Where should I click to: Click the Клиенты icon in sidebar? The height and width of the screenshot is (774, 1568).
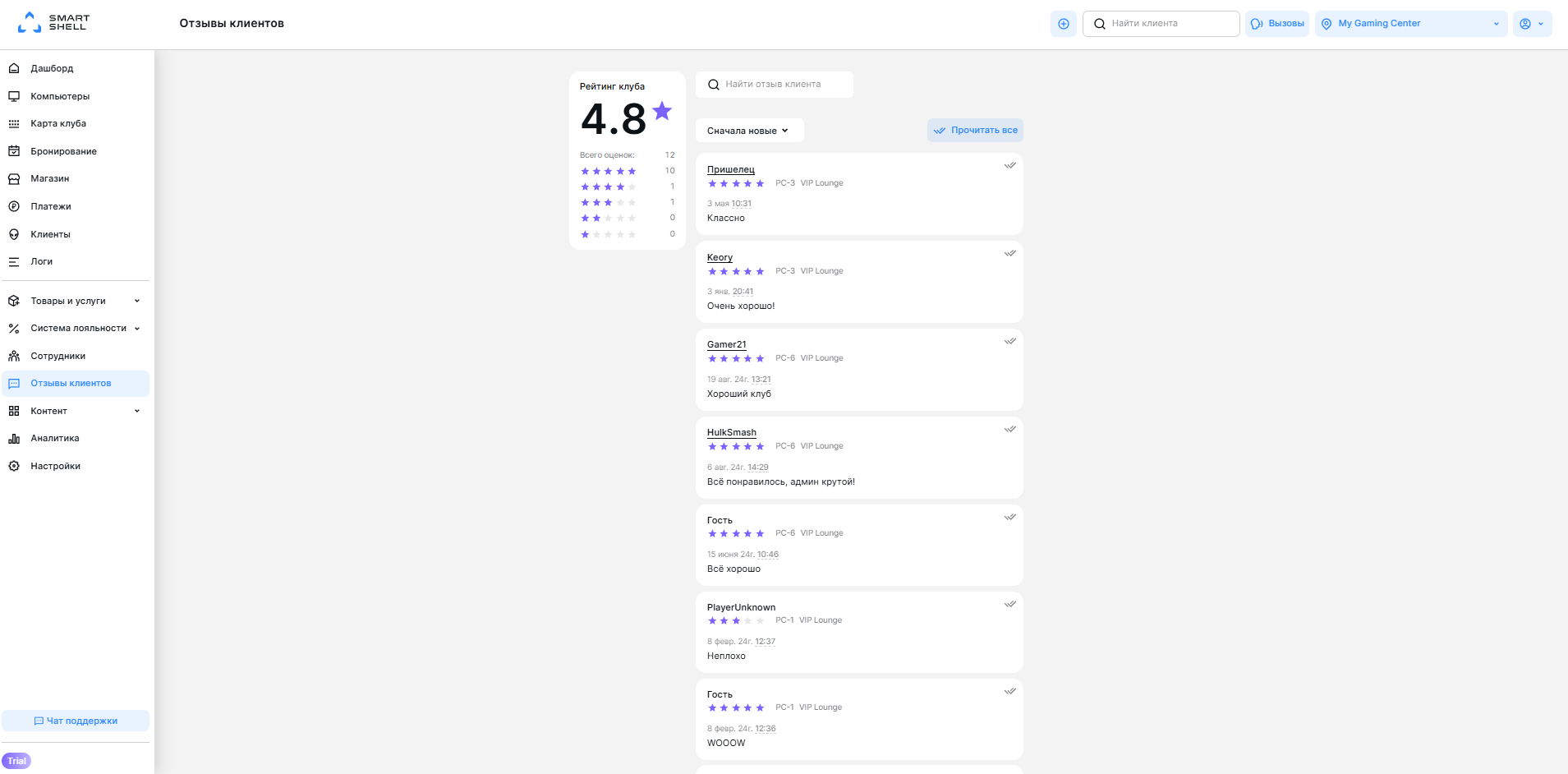(14, 234)
